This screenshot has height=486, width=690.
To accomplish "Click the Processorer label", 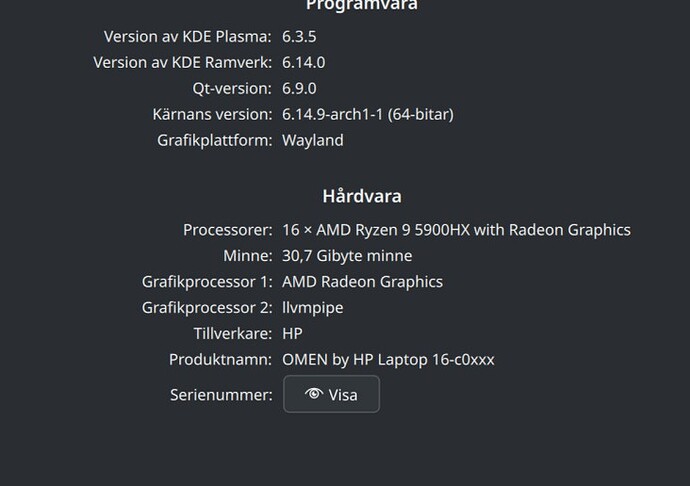I will pos(228,230).
